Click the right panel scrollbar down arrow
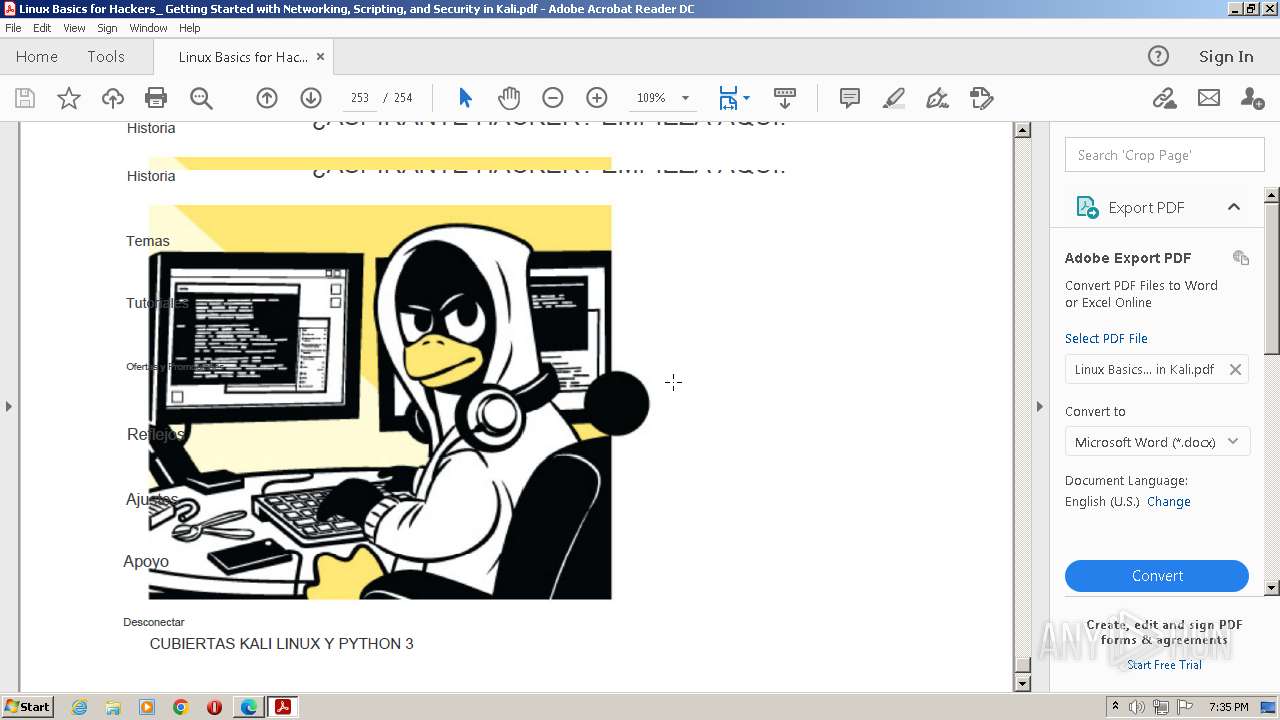 point(1272,588)
